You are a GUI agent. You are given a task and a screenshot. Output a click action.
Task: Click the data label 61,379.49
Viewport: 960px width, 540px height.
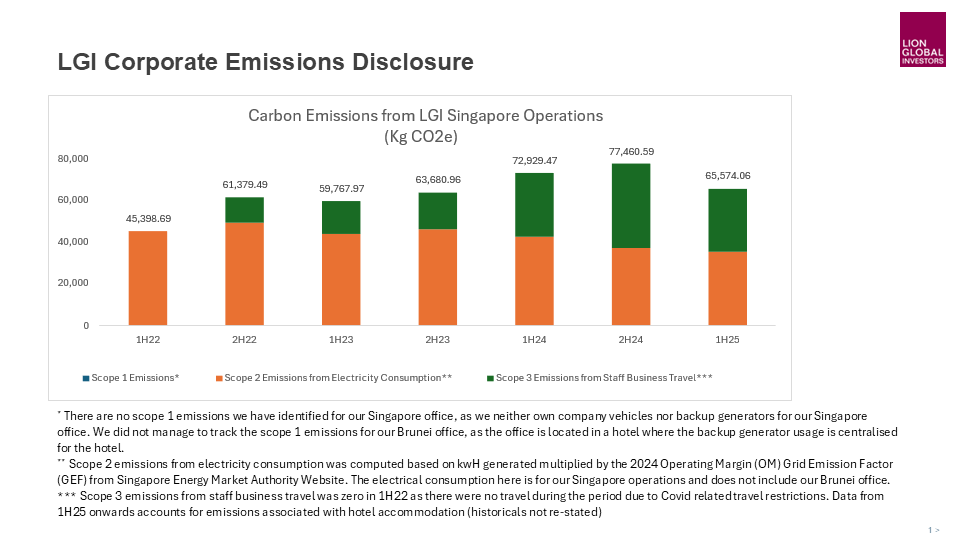tap(245, 184)
